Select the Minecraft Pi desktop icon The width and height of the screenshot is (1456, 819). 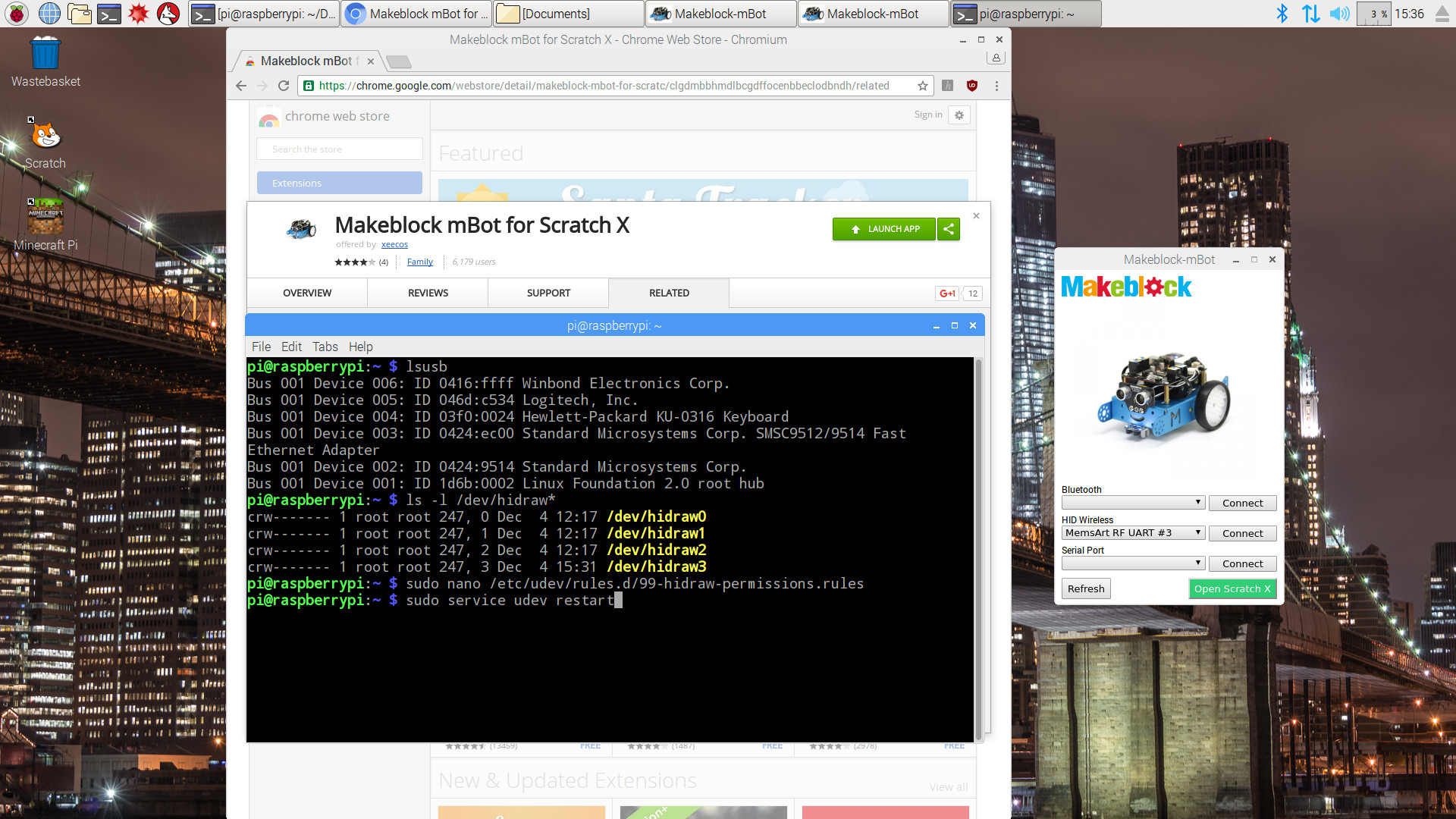(45, 224)
